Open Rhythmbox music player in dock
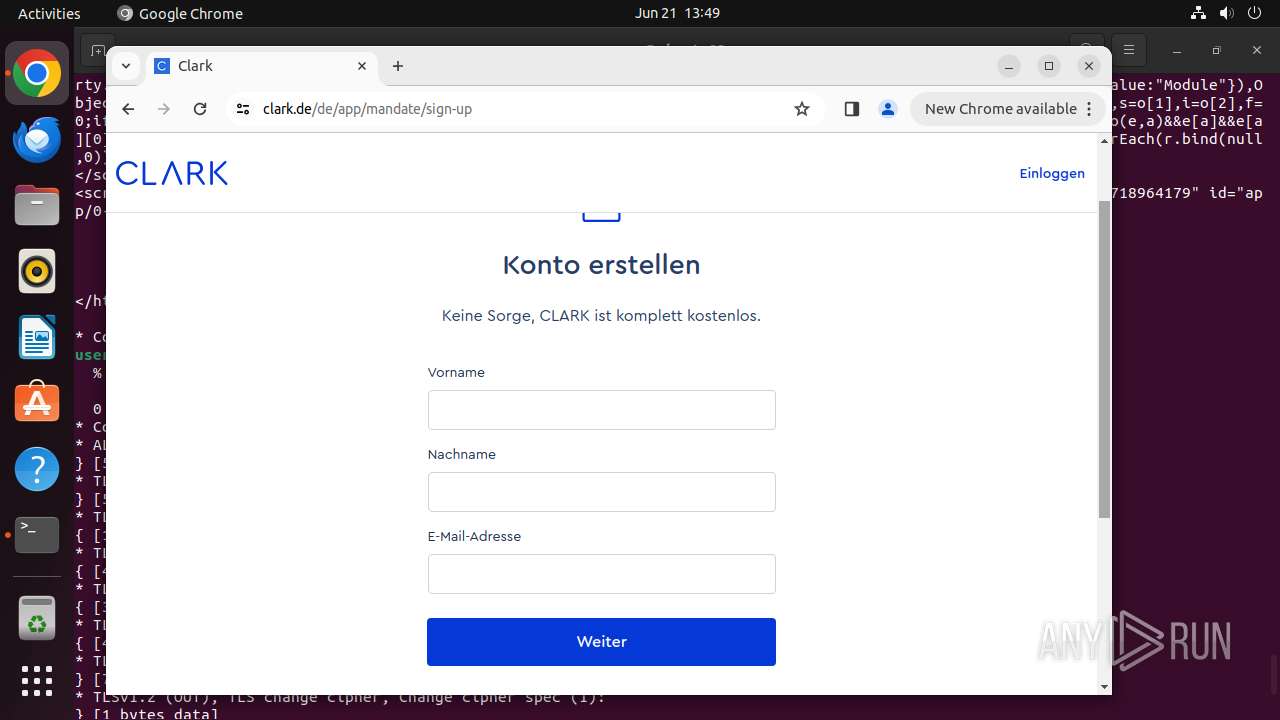This screenshot has width=1280, height=720. point(37,272)
